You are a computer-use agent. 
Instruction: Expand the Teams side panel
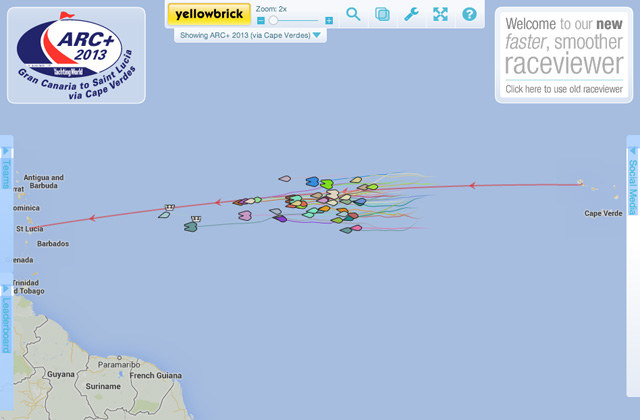[x=6, y=168]
